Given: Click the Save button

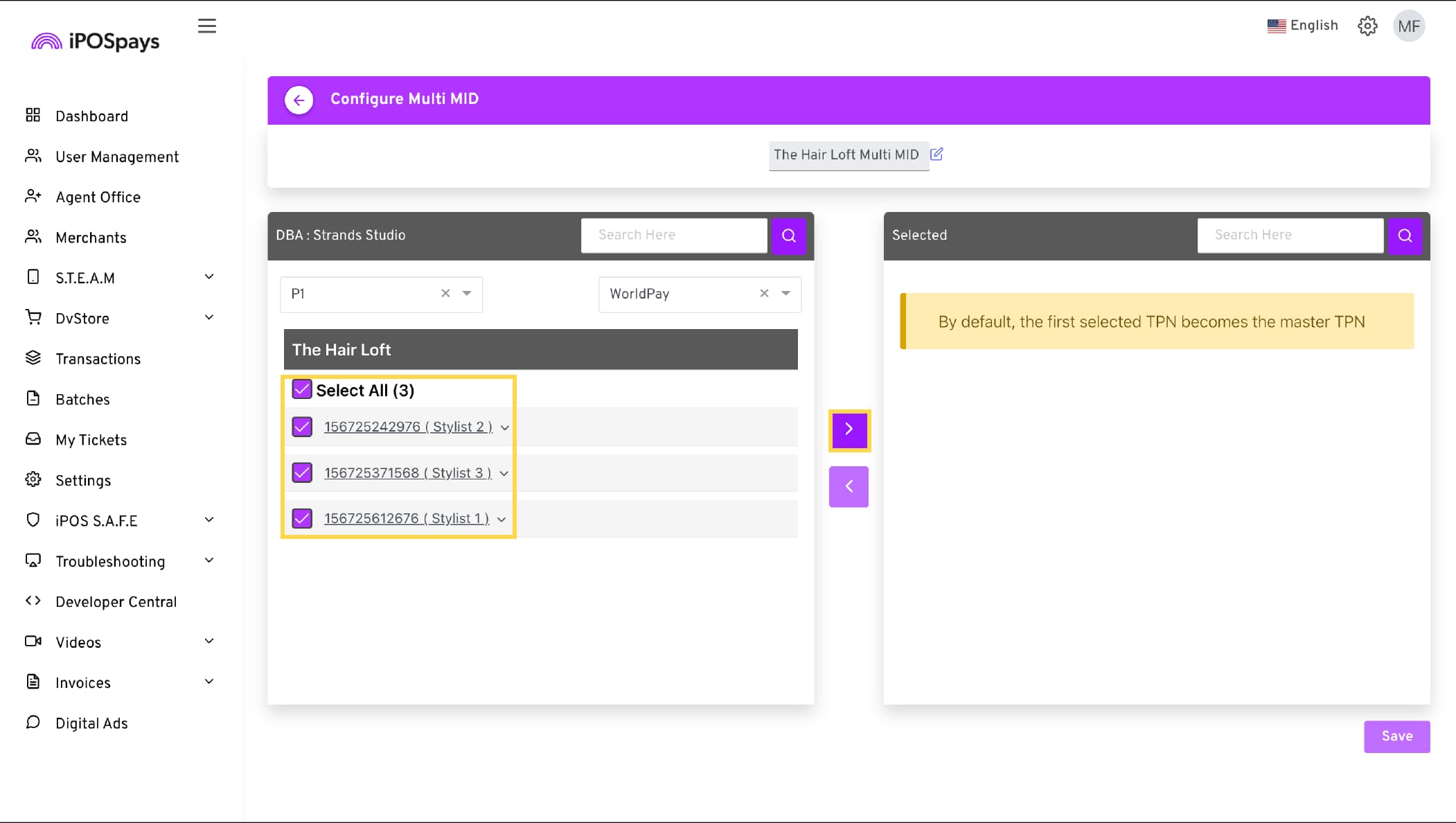Looking at the screenshot, I should pos(1396,736).
